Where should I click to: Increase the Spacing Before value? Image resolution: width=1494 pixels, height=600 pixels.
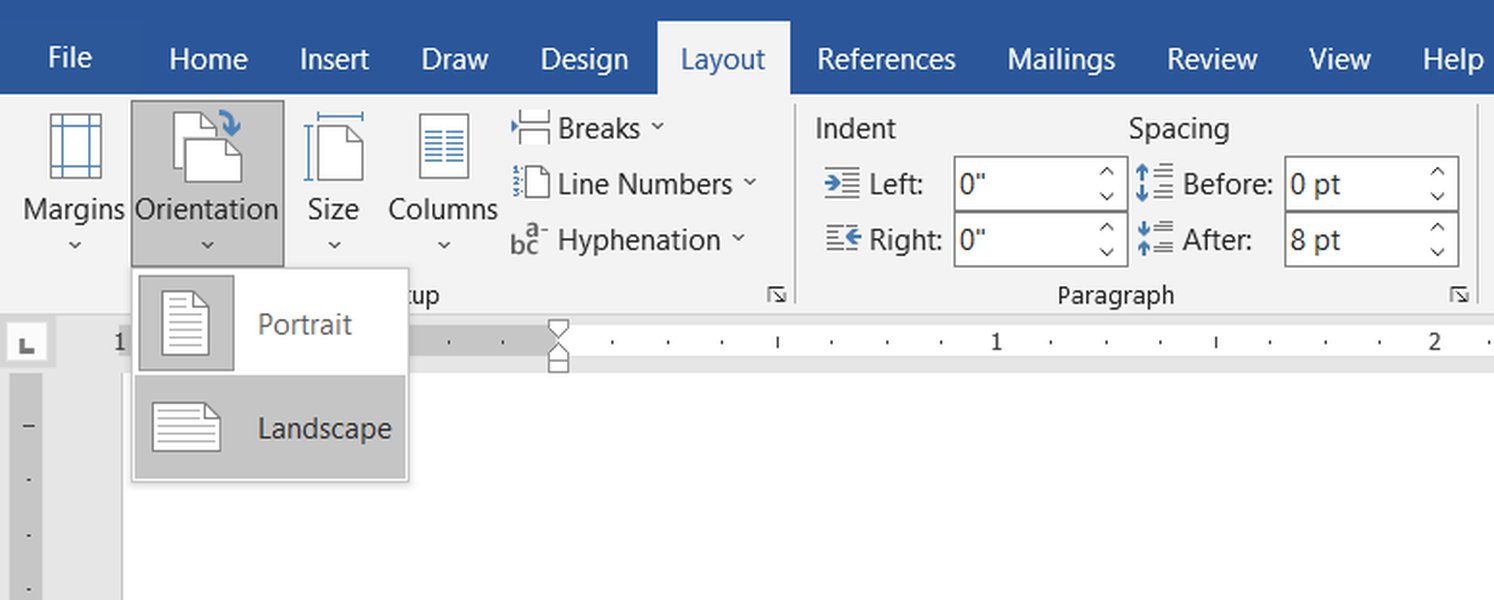pyautogui.click(x=1438, y=171)
